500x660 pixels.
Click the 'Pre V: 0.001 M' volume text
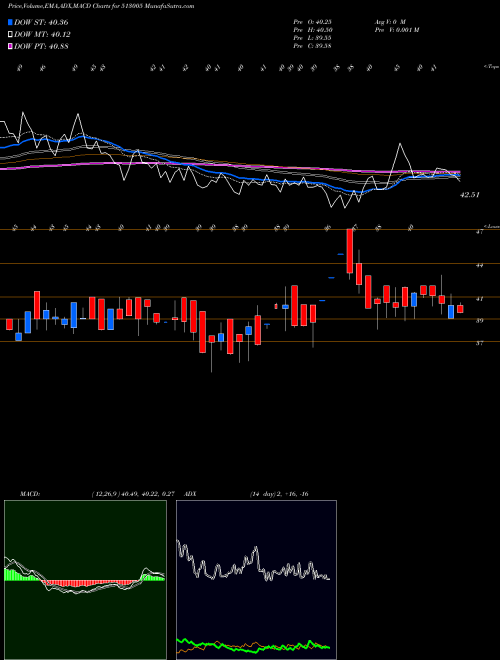click(x=396, y=30)
